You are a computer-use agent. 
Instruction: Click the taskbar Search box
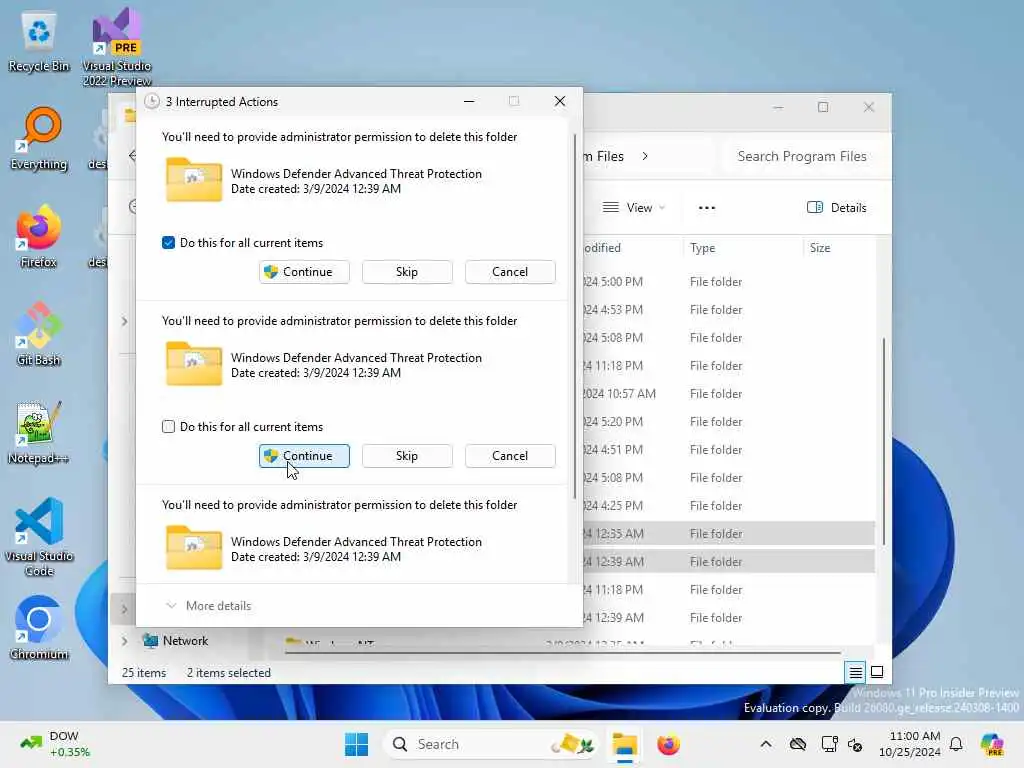[x=491, y=744]
